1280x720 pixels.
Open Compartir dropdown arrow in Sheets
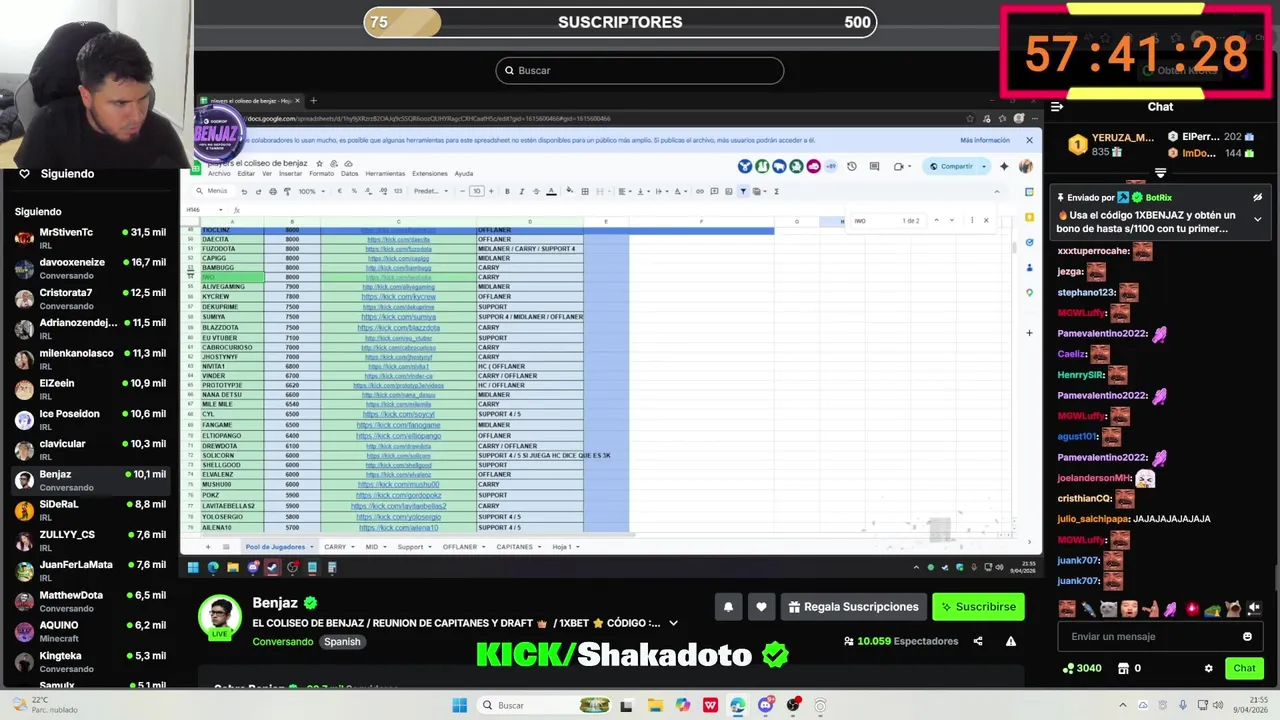984,167
